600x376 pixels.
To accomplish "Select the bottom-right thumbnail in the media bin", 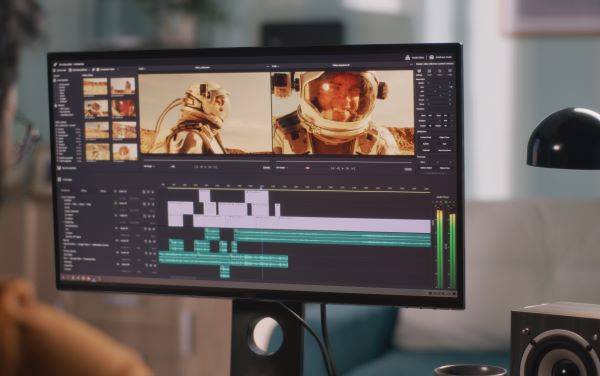I will click(x=125, y=152).
